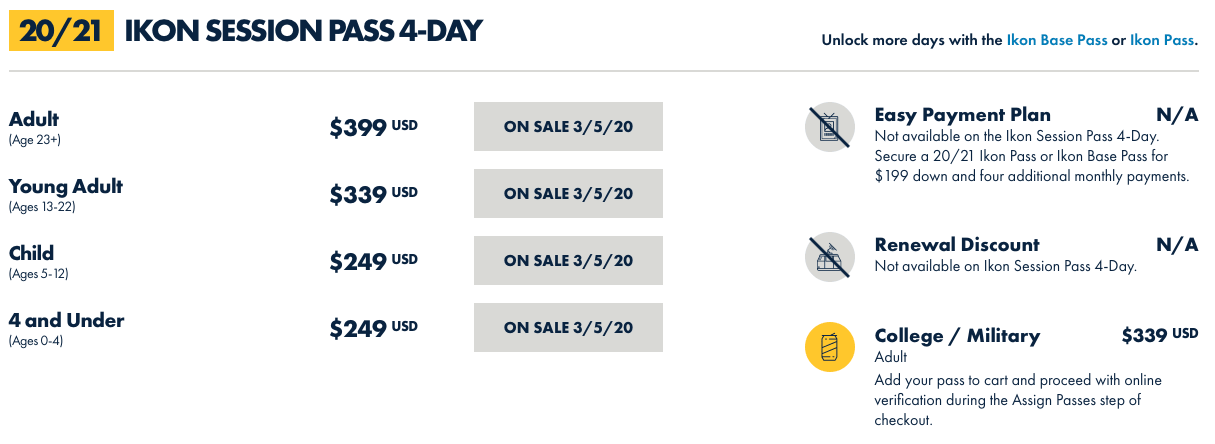Open the Ikon Pass link
The width and height of the screenshot is (1215, 444).
(x=1162, y=41)
